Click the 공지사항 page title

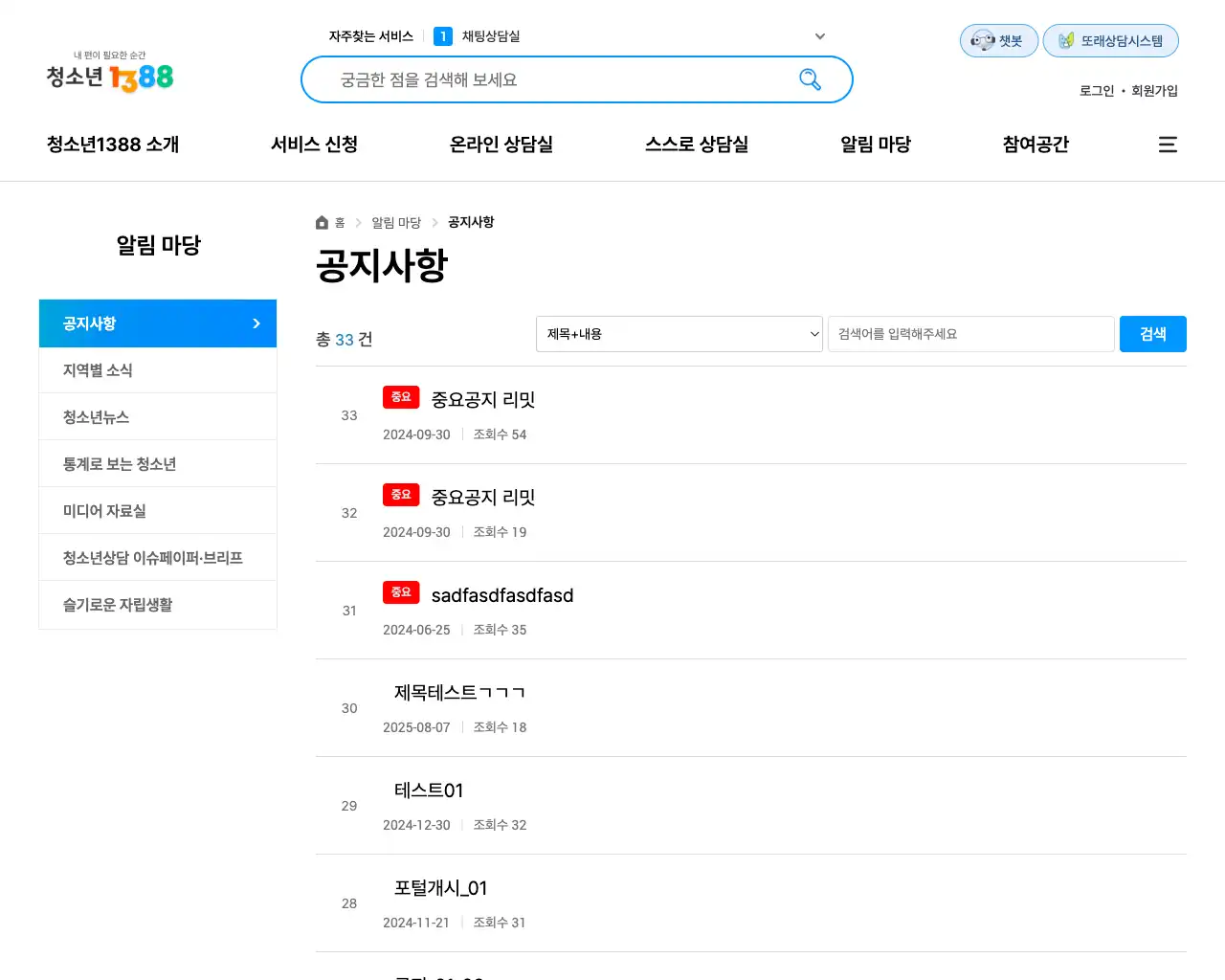pyautogui.click(x=382, y=265)
